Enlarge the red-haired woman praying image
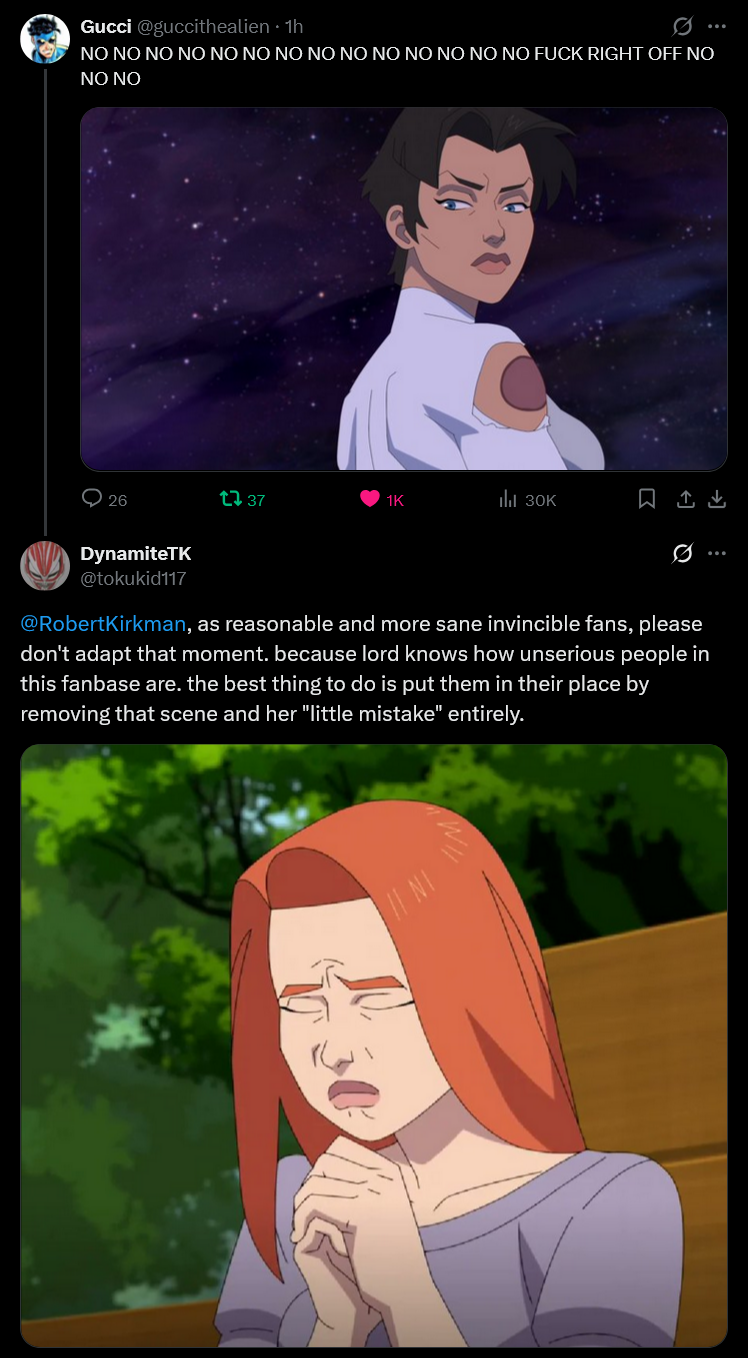This screenshot has height=1358, width=748. click(374, 1046)
